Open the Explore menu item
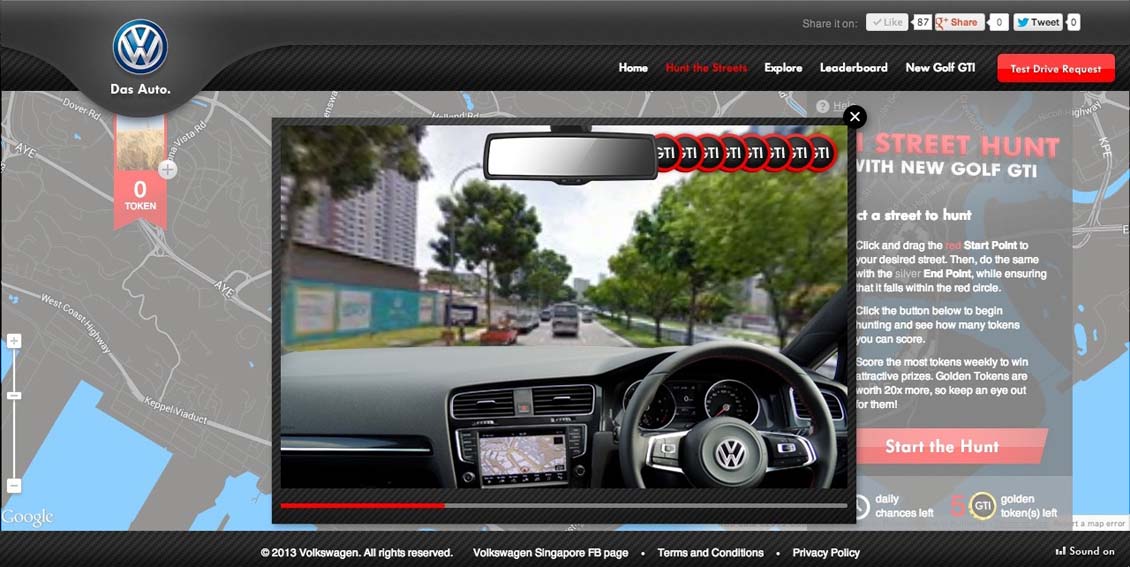The width and height of the screenshot is (1130, 567). coord(783,68)
